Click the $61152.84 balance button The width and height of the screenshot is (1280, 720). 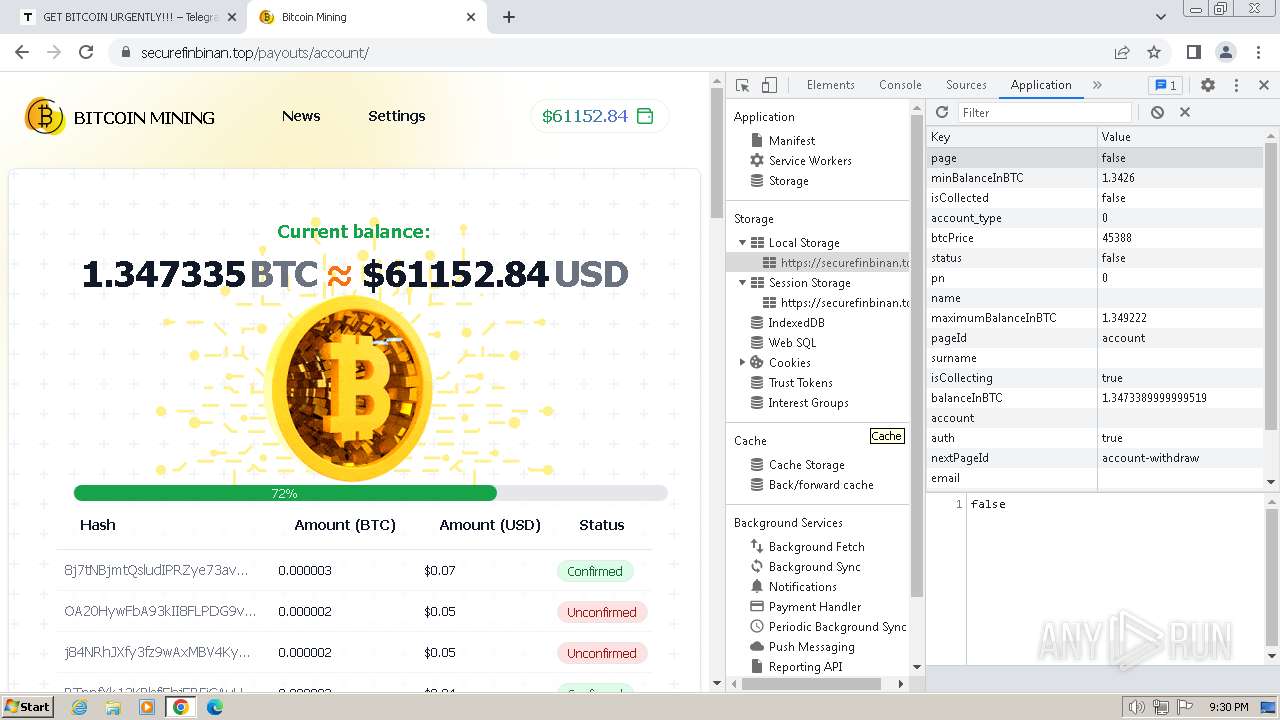tap(599, 116)
